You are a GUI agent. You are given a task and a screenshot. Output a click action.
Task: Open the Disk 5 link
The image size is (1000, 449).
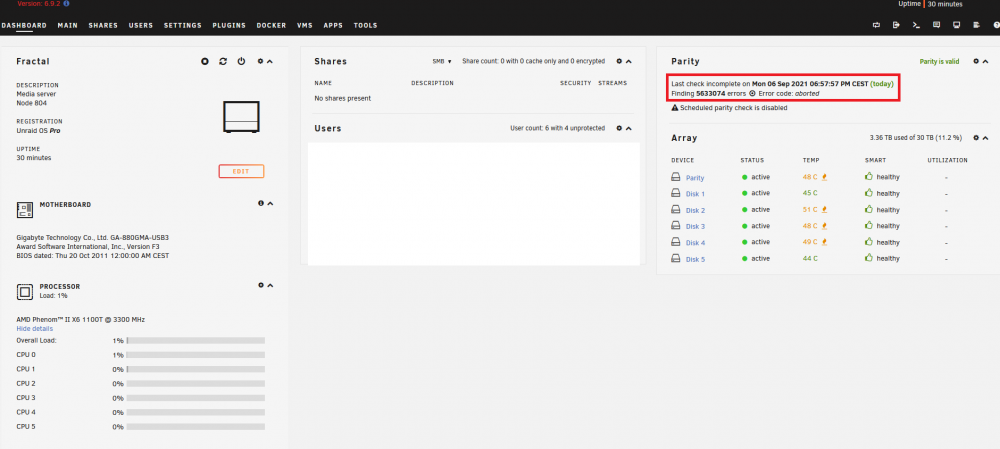tap(695, 260)
